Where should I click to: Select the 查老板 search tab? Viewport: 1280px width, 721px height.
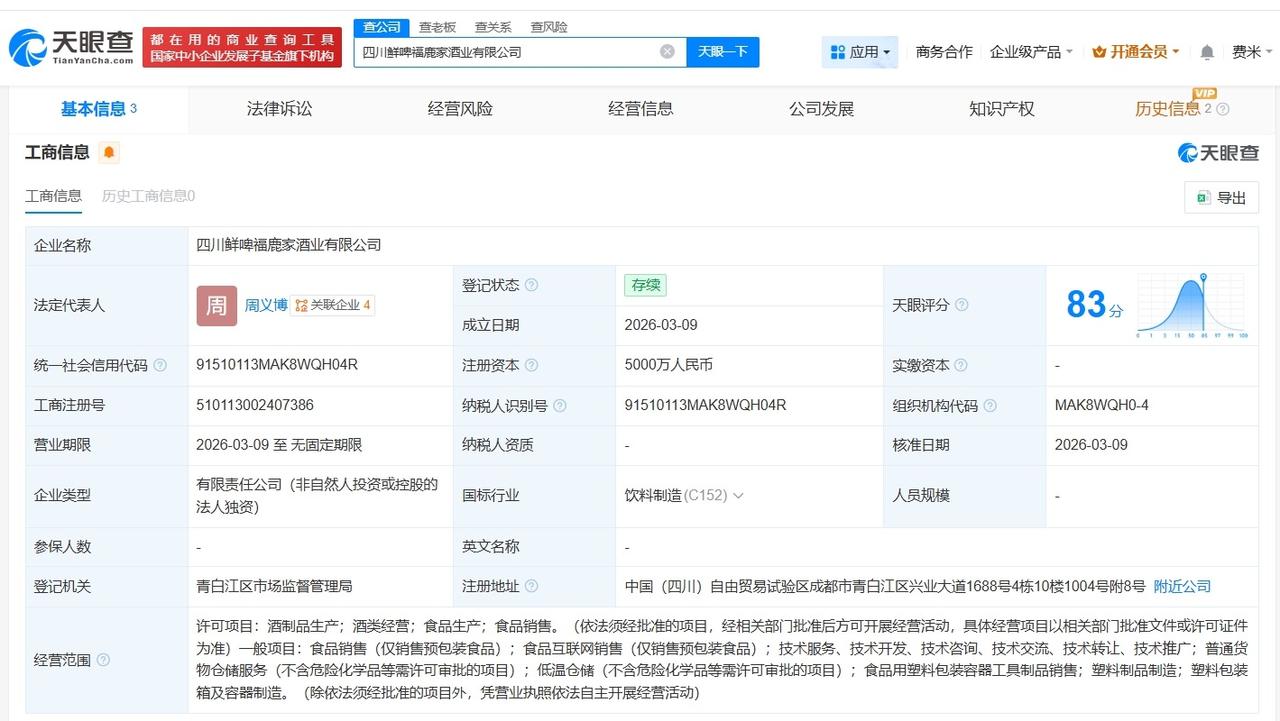click(437, 27)
